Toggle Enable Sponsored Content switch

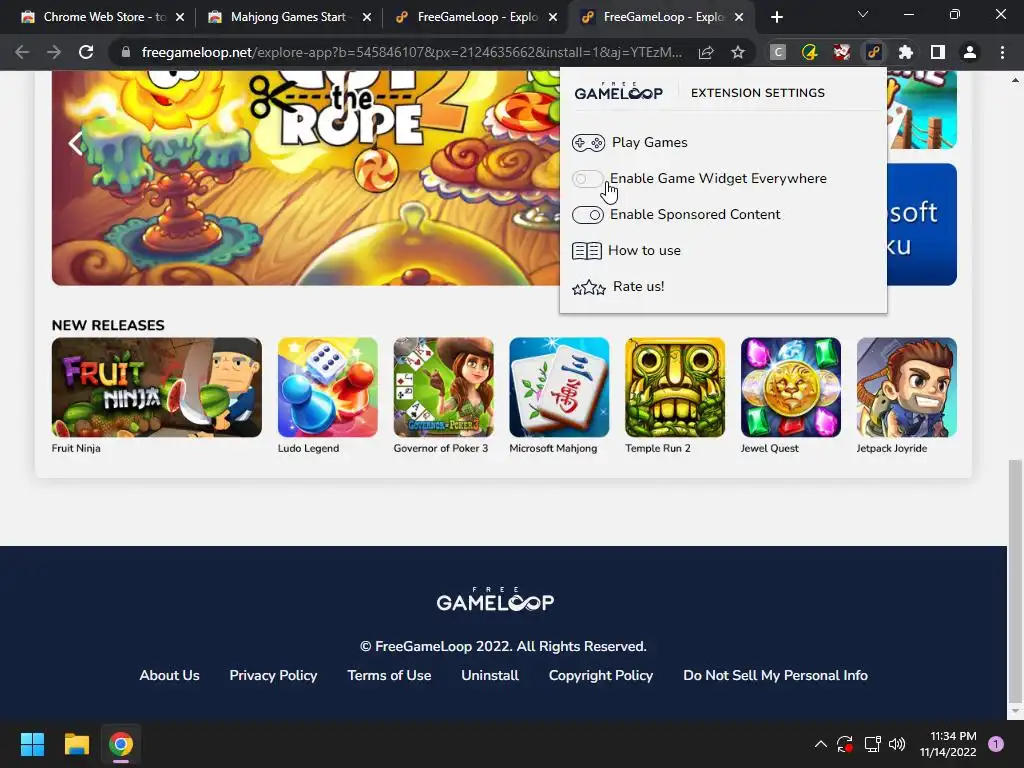point(587,215)
